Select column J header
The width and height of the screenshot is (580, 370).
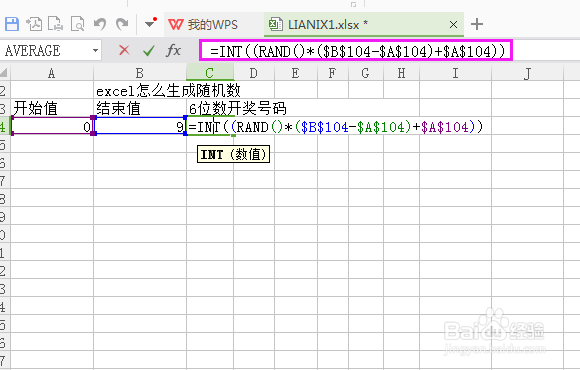pyautogui.click(x=527, y=73)
